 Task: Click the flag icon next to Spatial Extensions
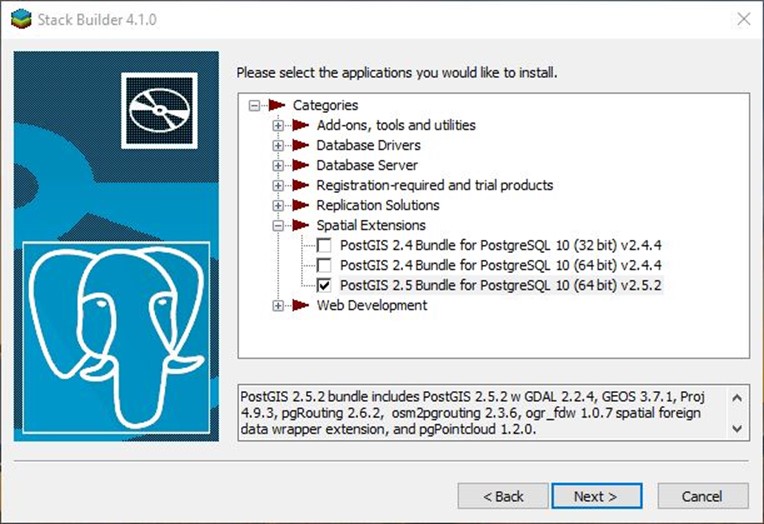[x=301, y=225]
